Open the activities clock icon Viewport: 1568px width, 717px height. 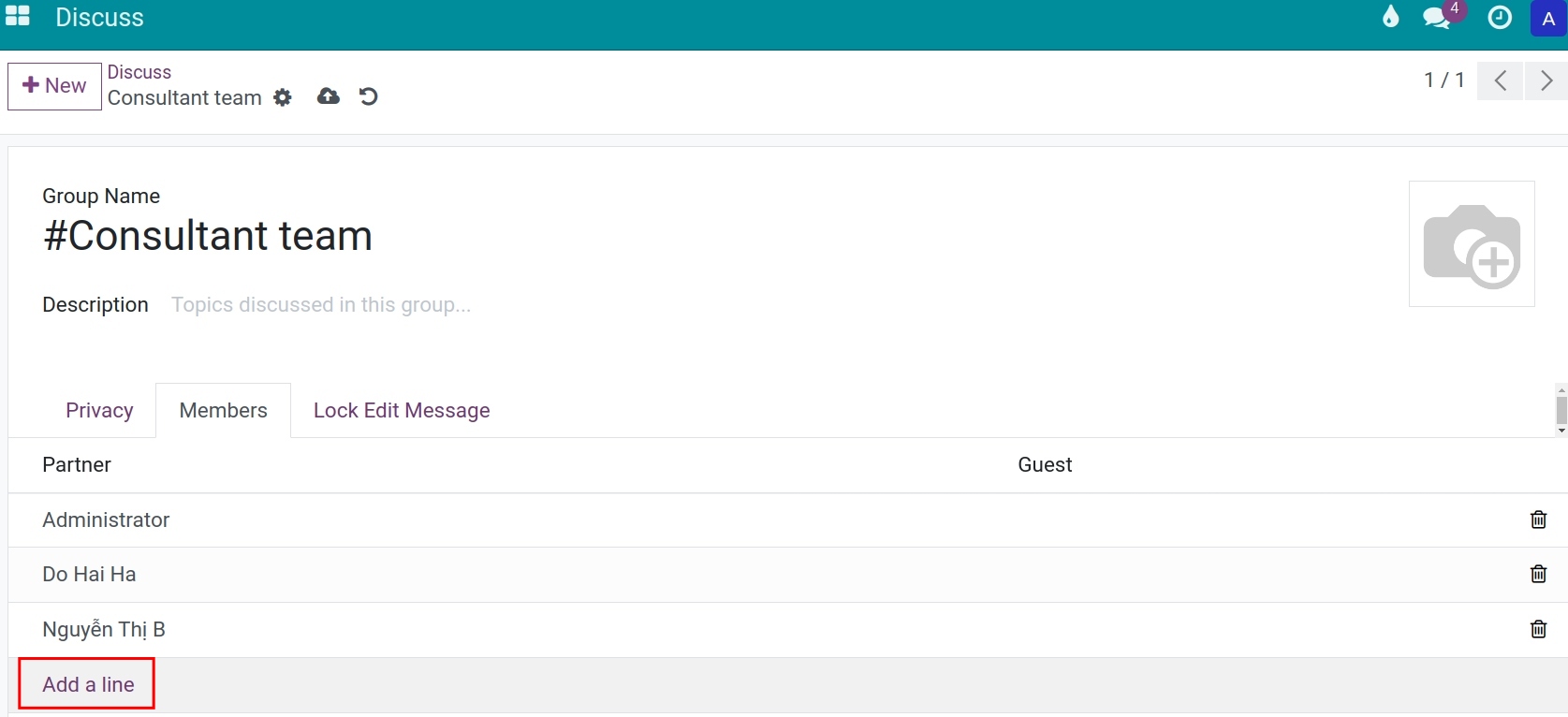pos(1500,18)
